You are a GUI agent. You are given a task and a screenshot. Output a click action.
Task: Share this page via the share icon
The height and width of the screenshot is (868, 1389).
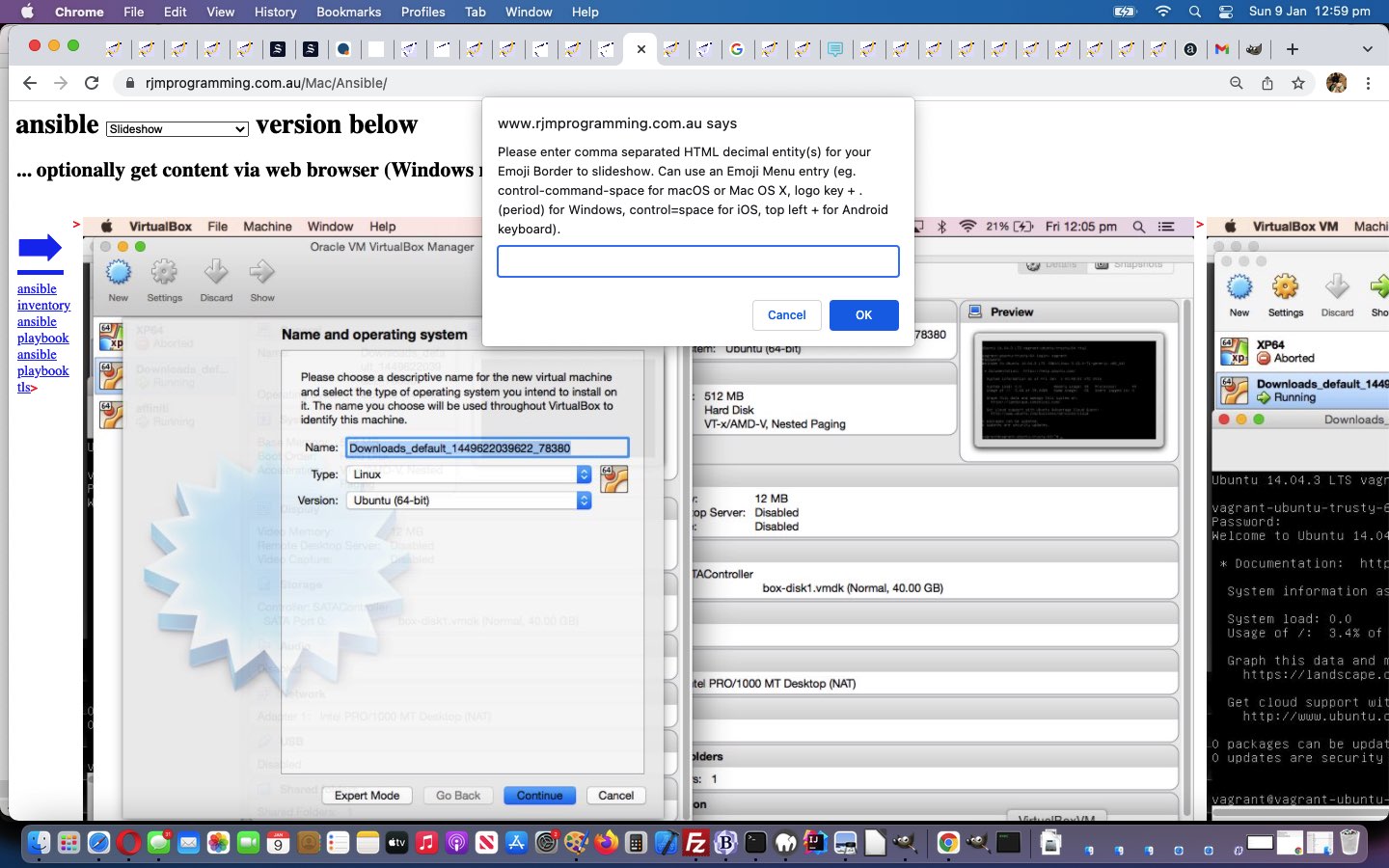1267,83
